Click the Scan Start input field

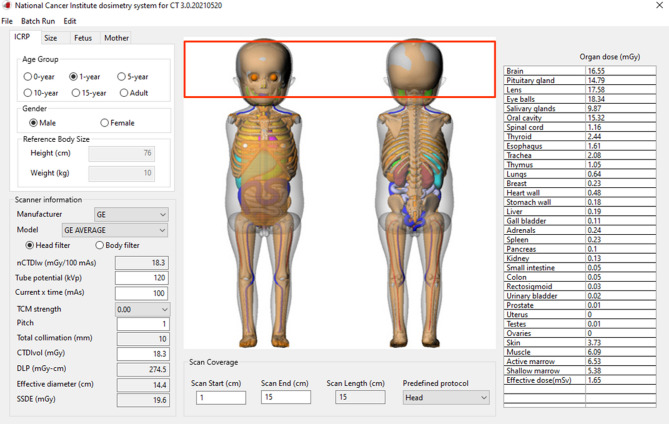pos(220,397)
